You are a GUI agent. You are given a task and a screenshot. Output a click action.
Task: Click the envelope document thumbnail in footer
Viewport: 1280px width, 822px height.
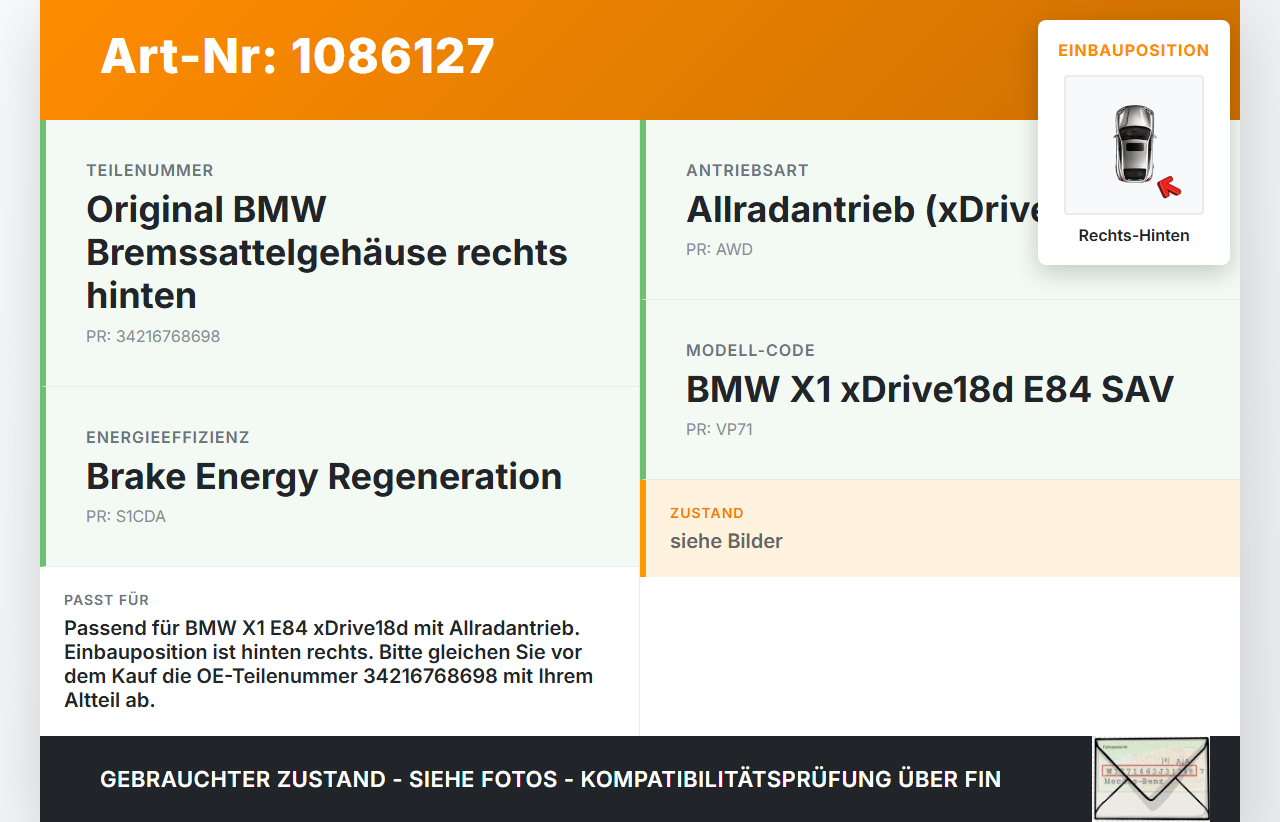[1151, 779]
